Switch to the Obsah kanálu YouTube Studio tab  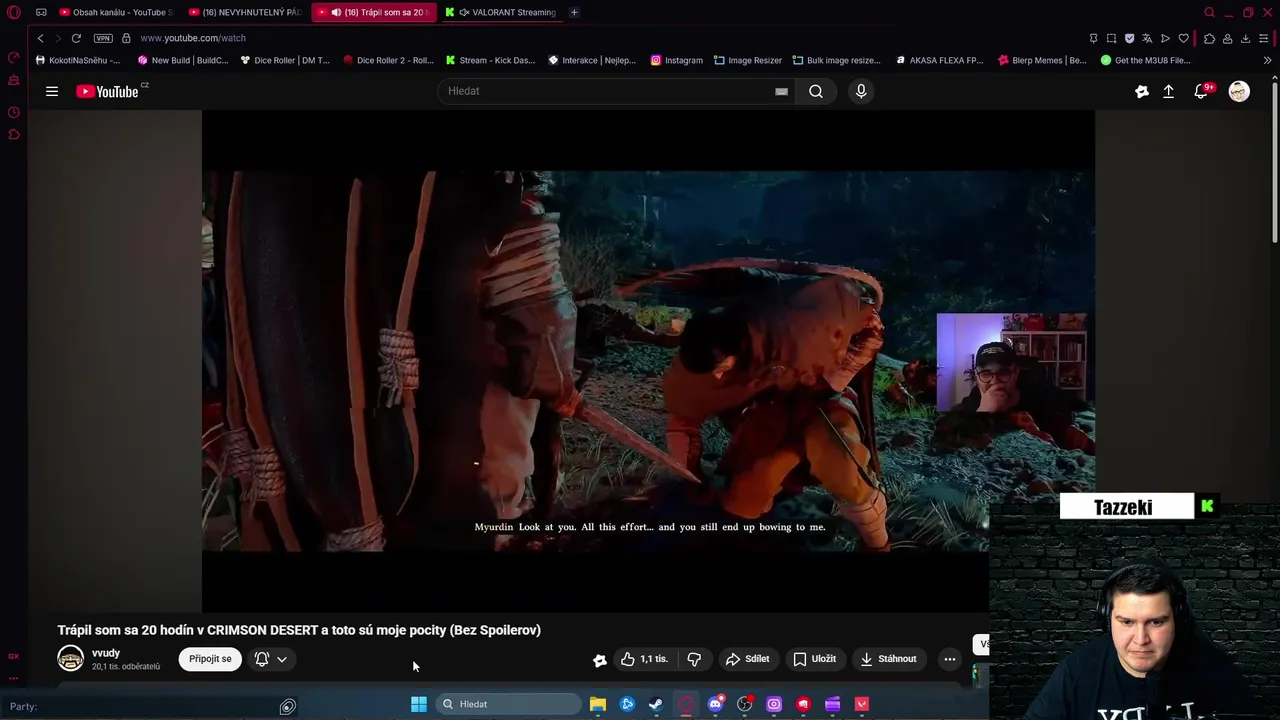tap(115, 12)
